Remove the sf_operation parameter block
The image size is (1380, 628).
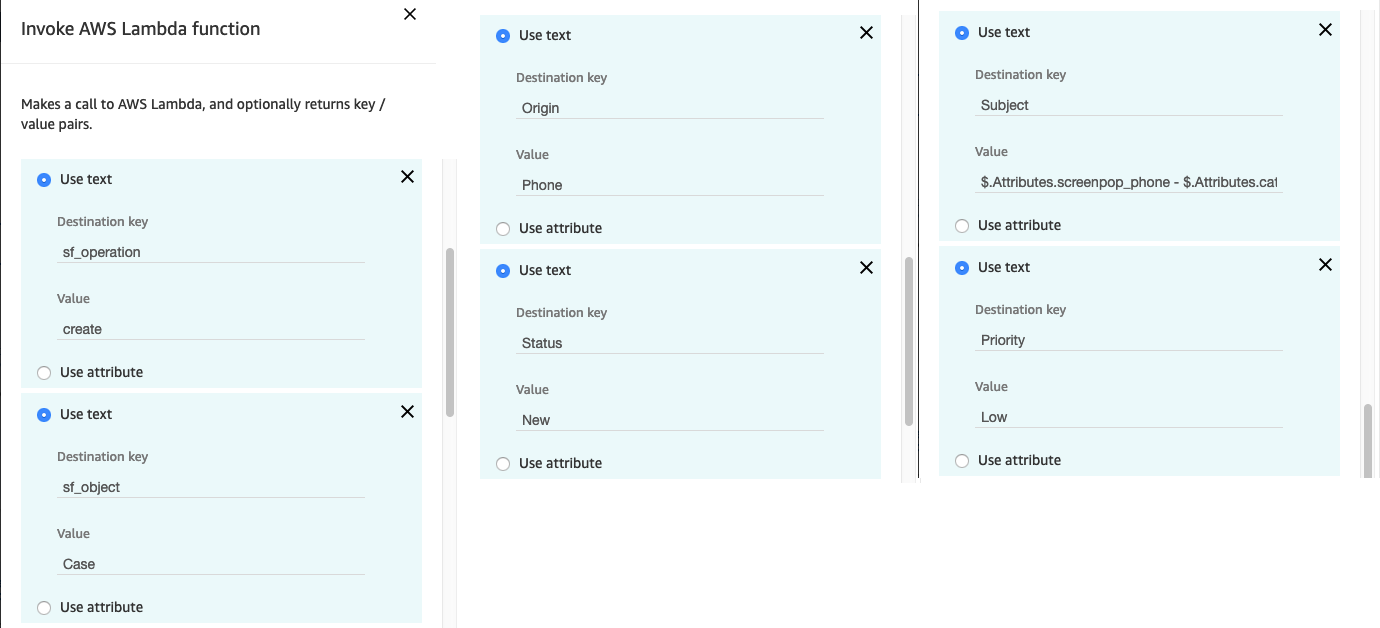coord(407,177)
